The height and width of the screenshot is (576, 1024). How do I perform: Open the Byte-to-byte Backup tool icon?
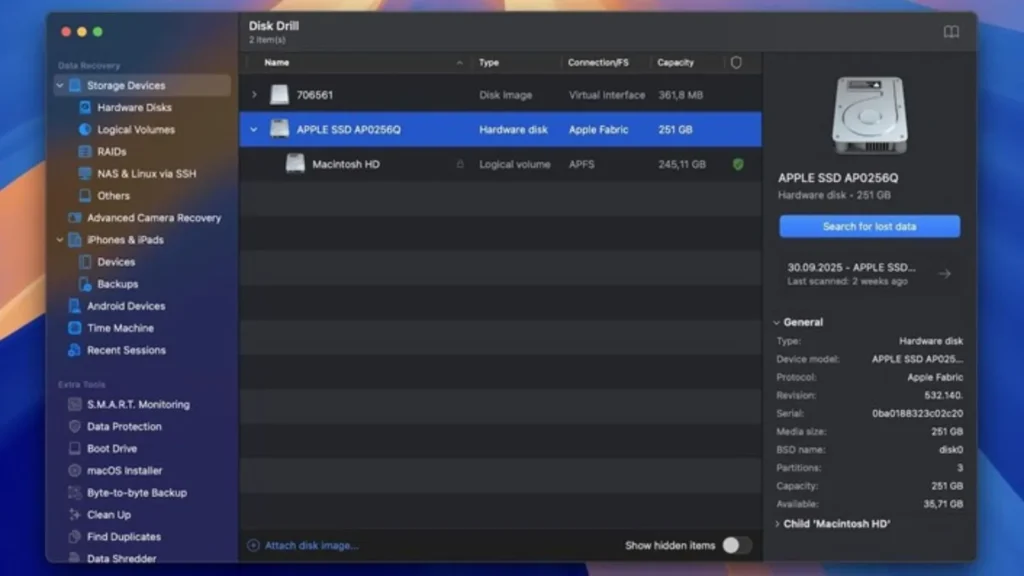[x=75, y=493]
